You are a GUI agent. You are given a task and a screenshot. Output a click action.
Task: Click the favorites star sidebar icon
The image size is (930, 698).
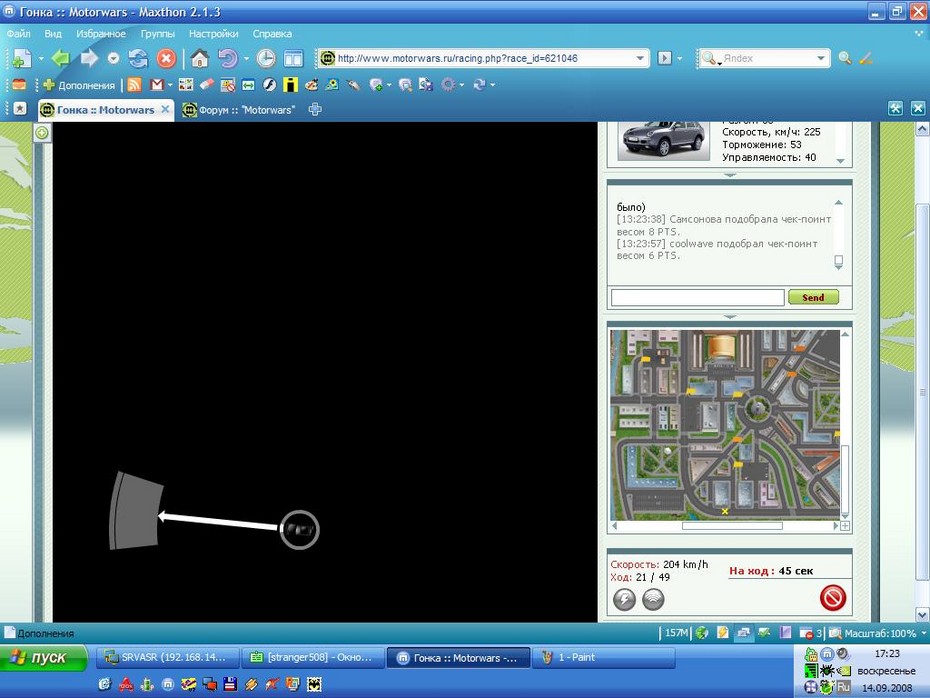(x=20, y=109)
